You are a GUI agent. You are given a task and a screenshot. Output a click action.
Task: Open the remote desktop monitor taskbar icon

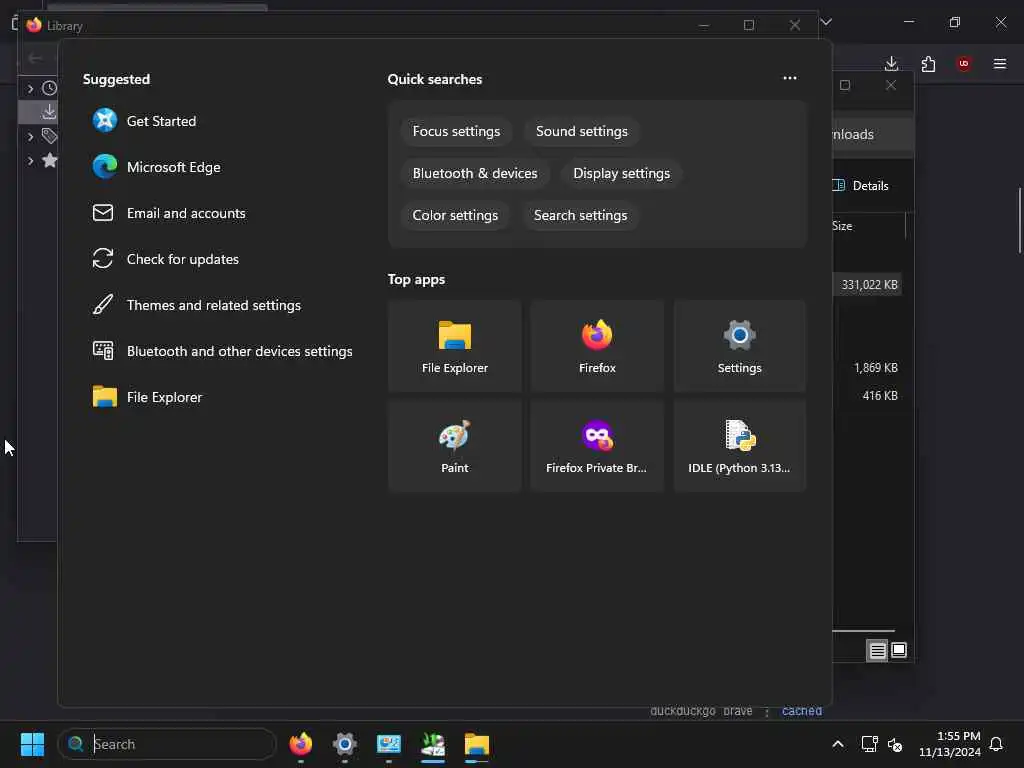click(389, 744)
